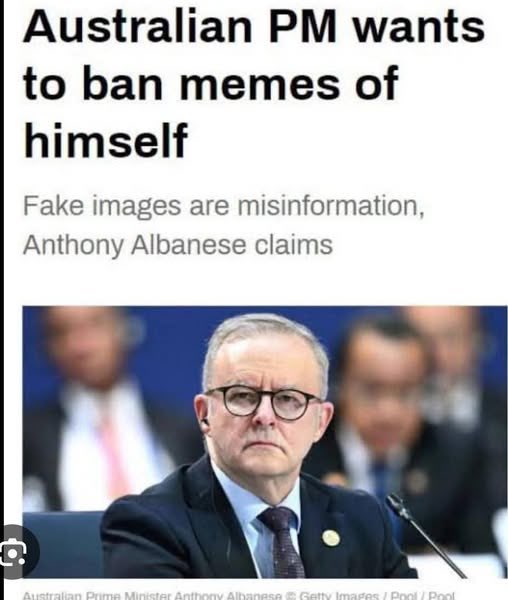Screen dimensions: 508x600
Task: Click the word "PM" in the headline
Action: [x=302, y=27]
